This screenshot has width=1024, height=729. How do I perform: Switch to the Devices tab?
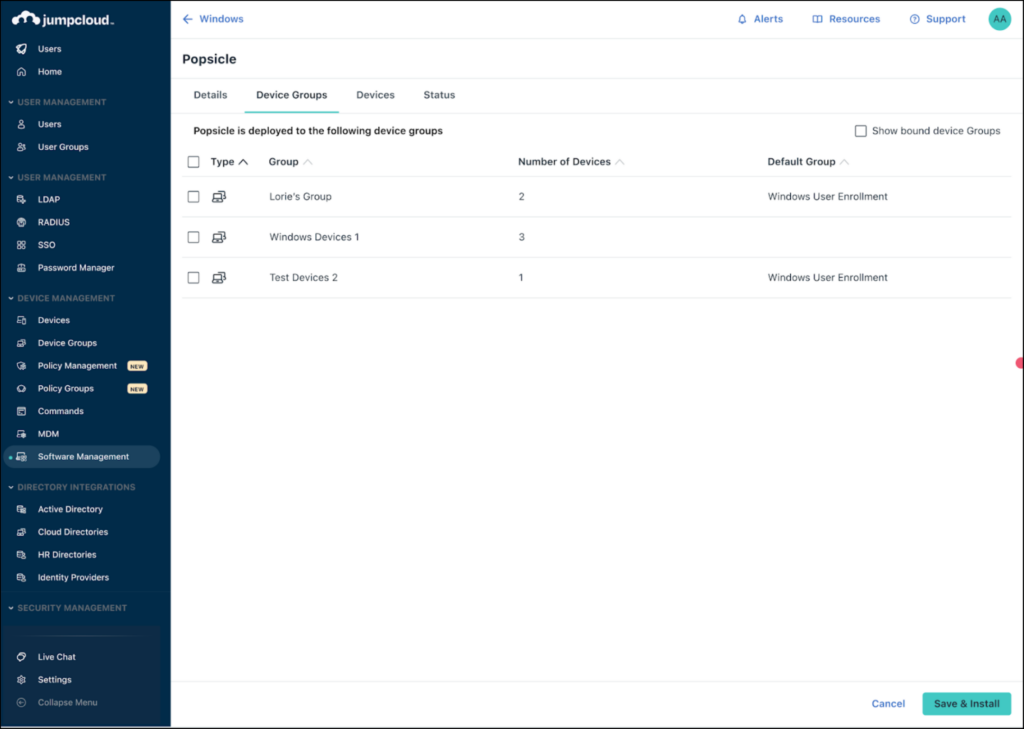tap(375, 94)
